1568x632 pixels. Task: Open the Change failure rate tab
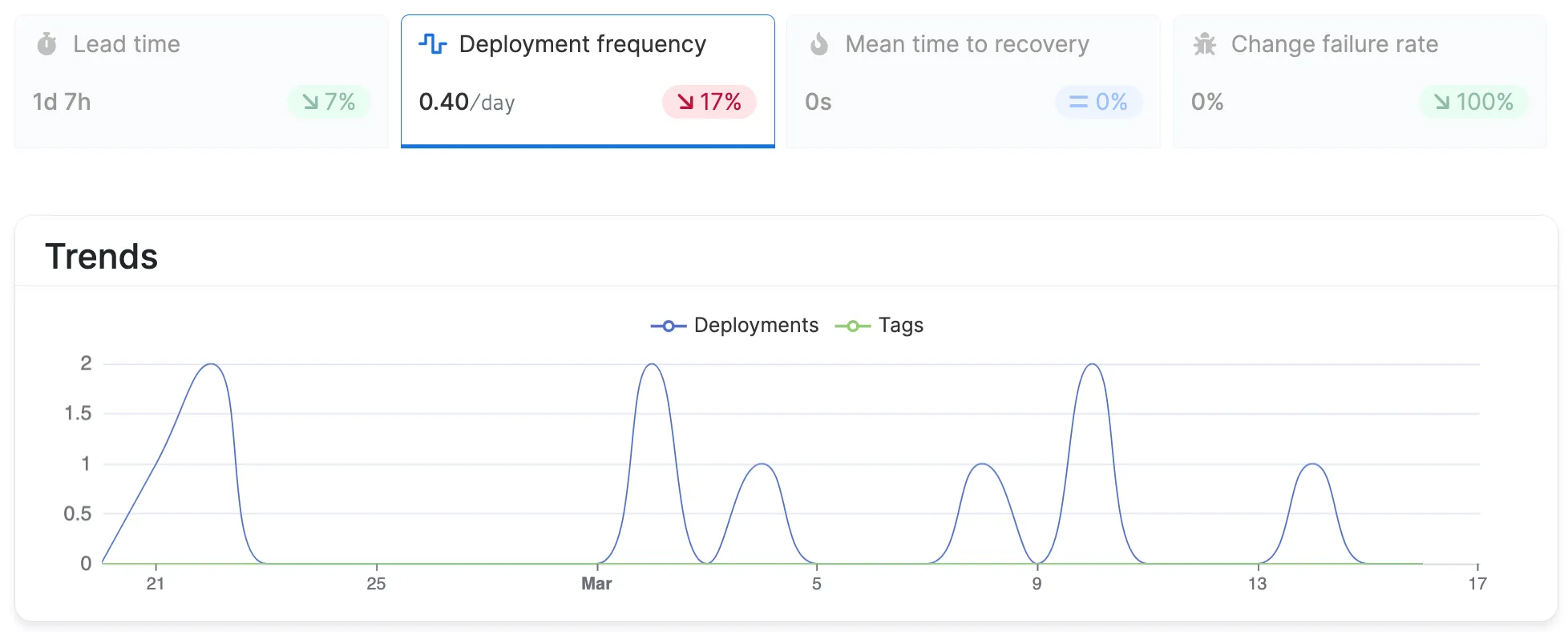click(x=1360, y=81)
